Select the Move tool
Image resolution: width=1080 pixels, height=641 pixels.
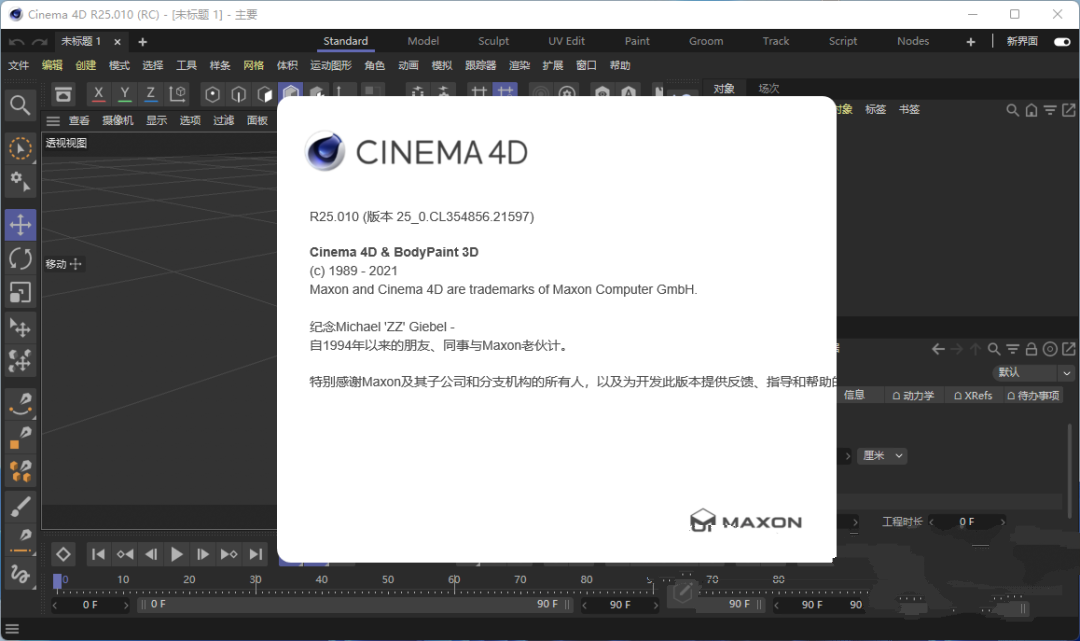click(x=20, y=225)
